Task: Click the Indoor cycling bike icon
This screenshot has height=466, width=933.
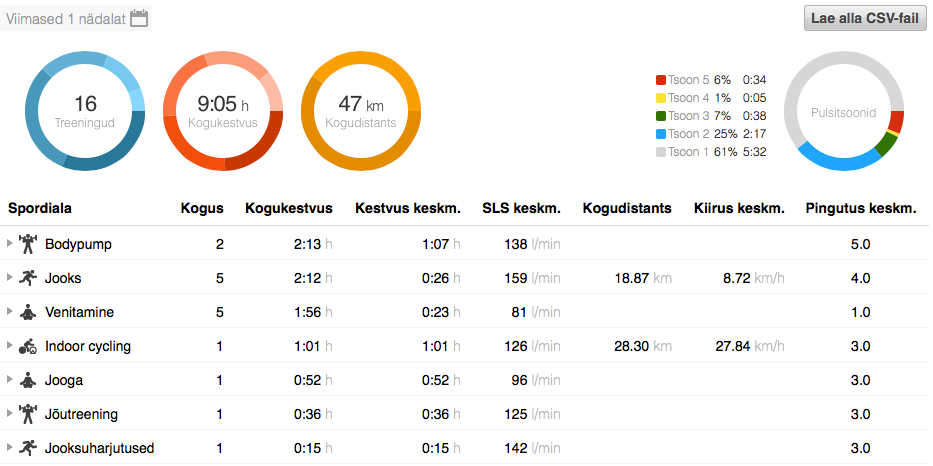Action: pyautogui.click(x=27, y=347)
